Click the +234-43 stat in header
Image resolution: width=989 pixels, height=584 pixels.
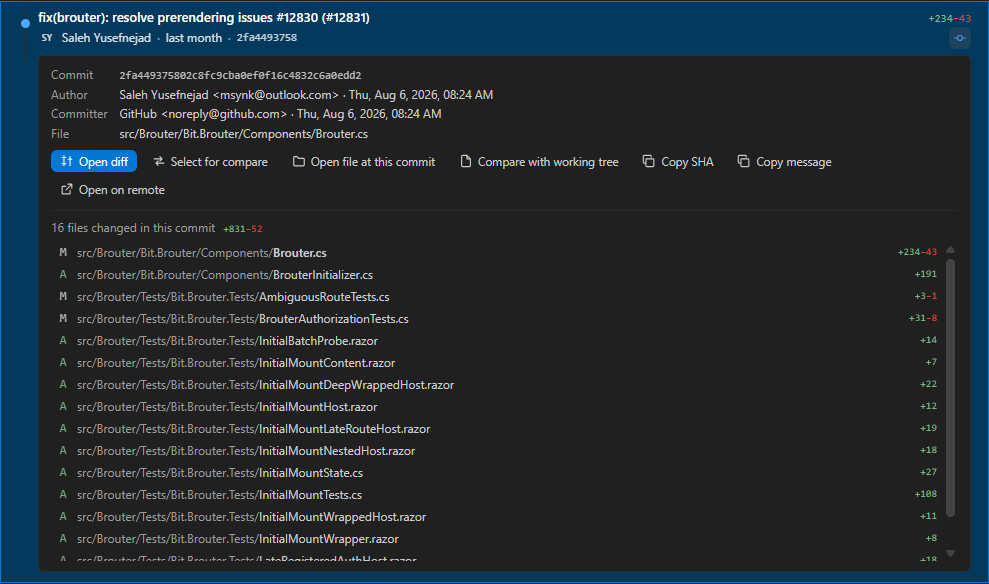(x=949, y=19)
